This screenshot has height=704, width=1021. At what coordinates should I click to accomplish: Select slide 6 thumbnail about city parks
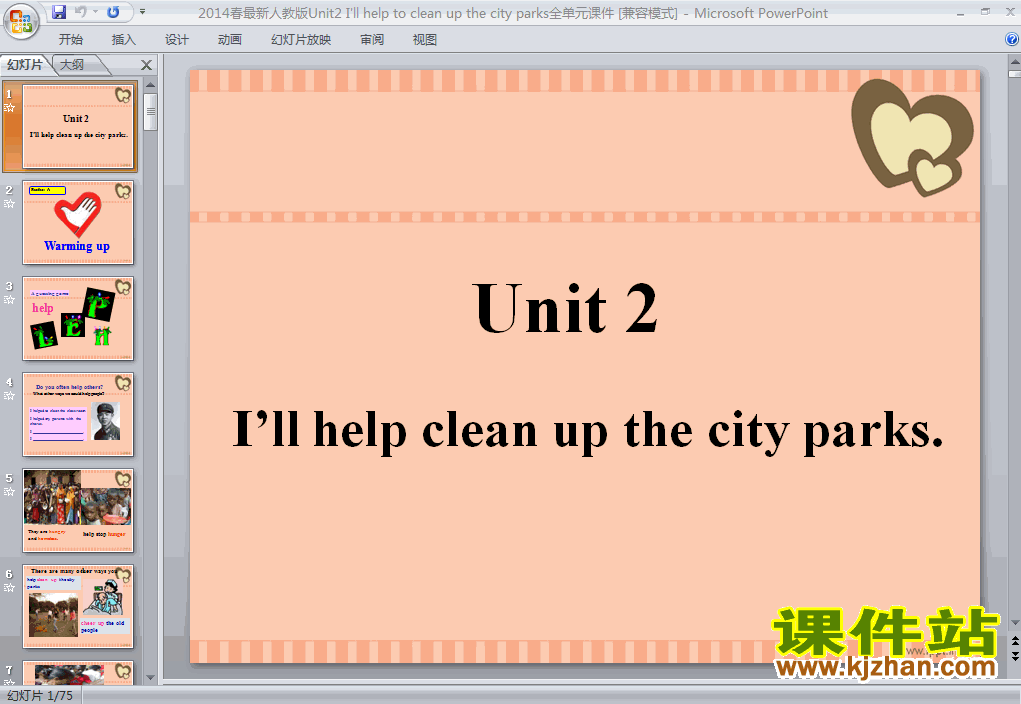78,606
